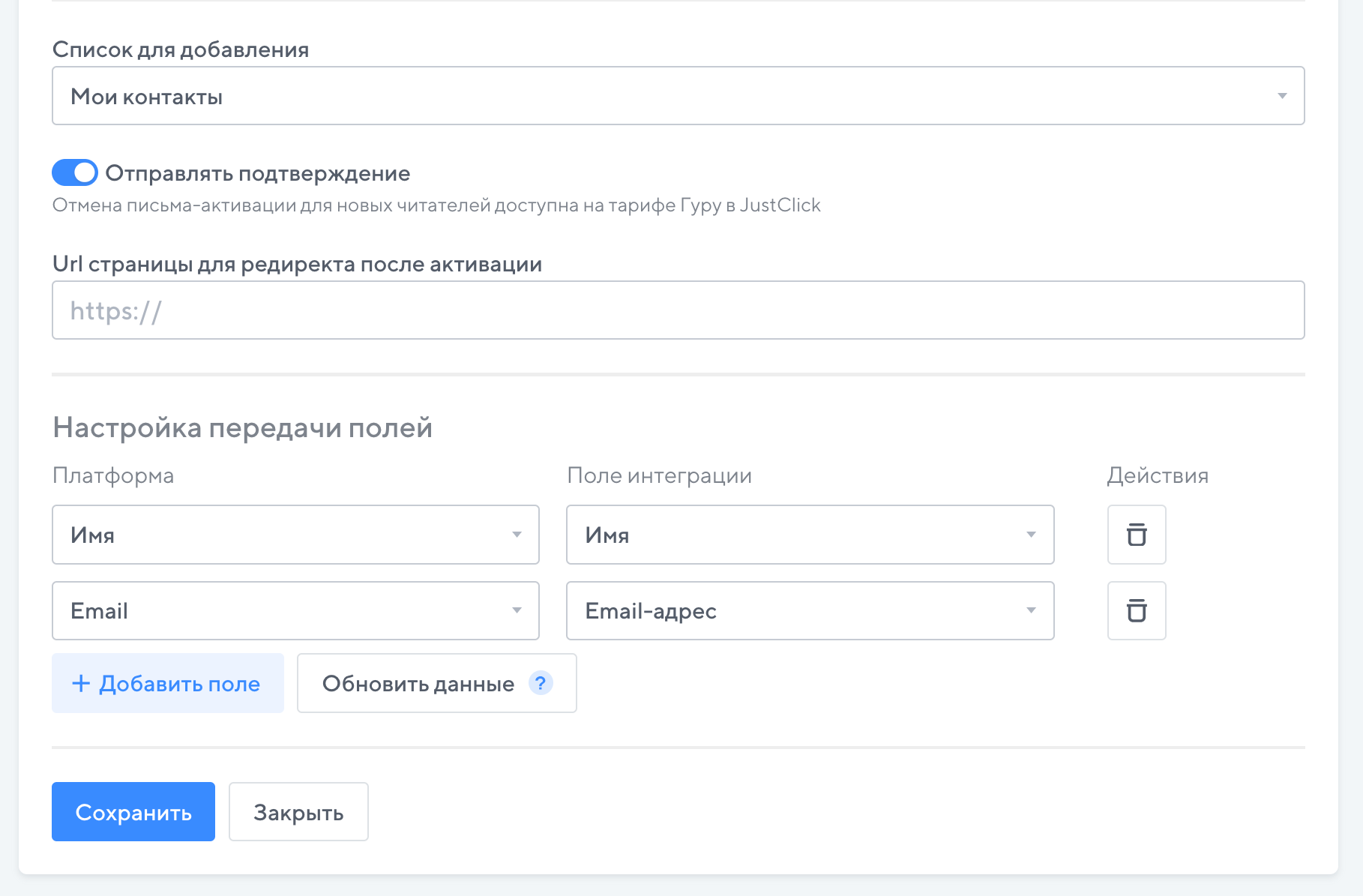Click the caret on integration Имя field
Image resolution: width=1363 pixels, height=896 pixels.
point(1031,535)
